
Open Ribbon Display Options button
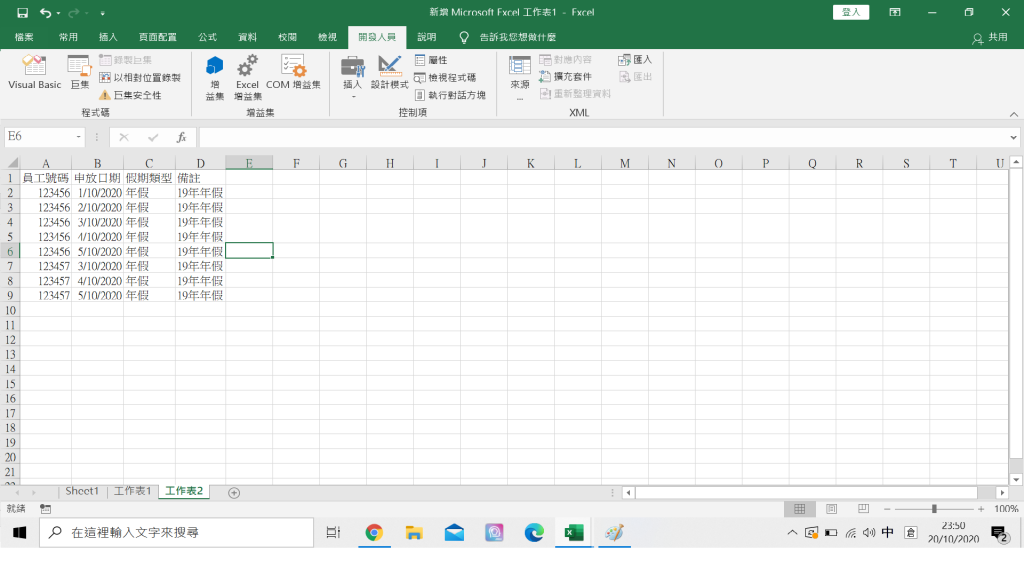click(895, 12)
